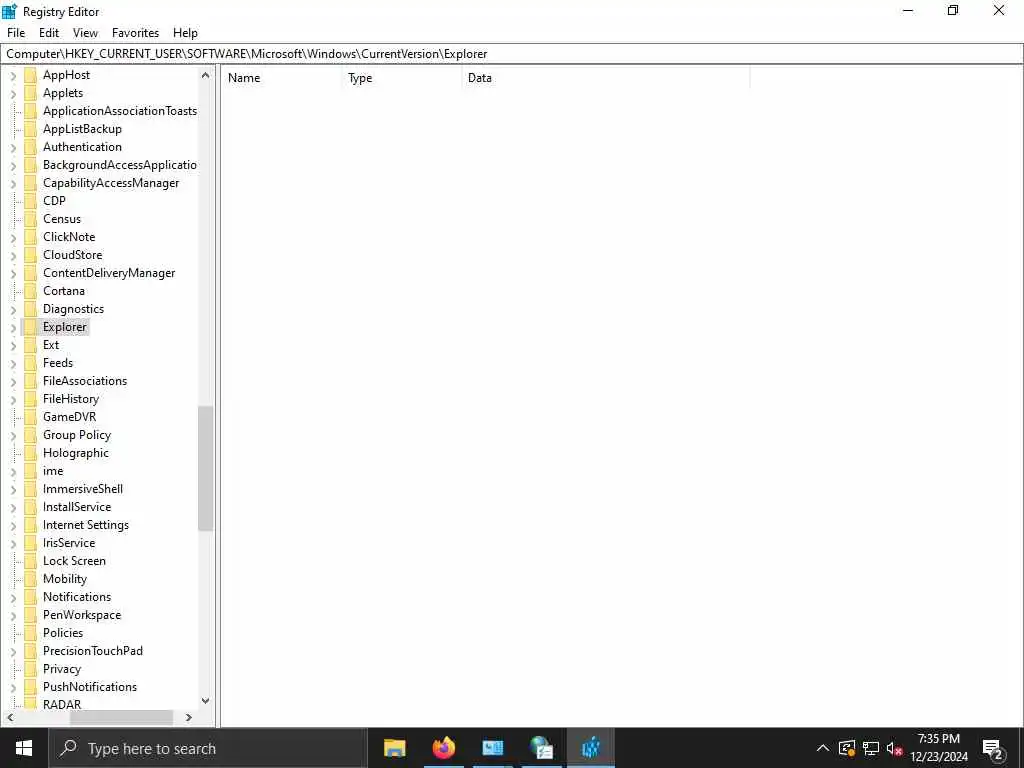Expand the Authentication key
Image resolution: width=1024 pixels, height=768 pixels.
(13, 148)
